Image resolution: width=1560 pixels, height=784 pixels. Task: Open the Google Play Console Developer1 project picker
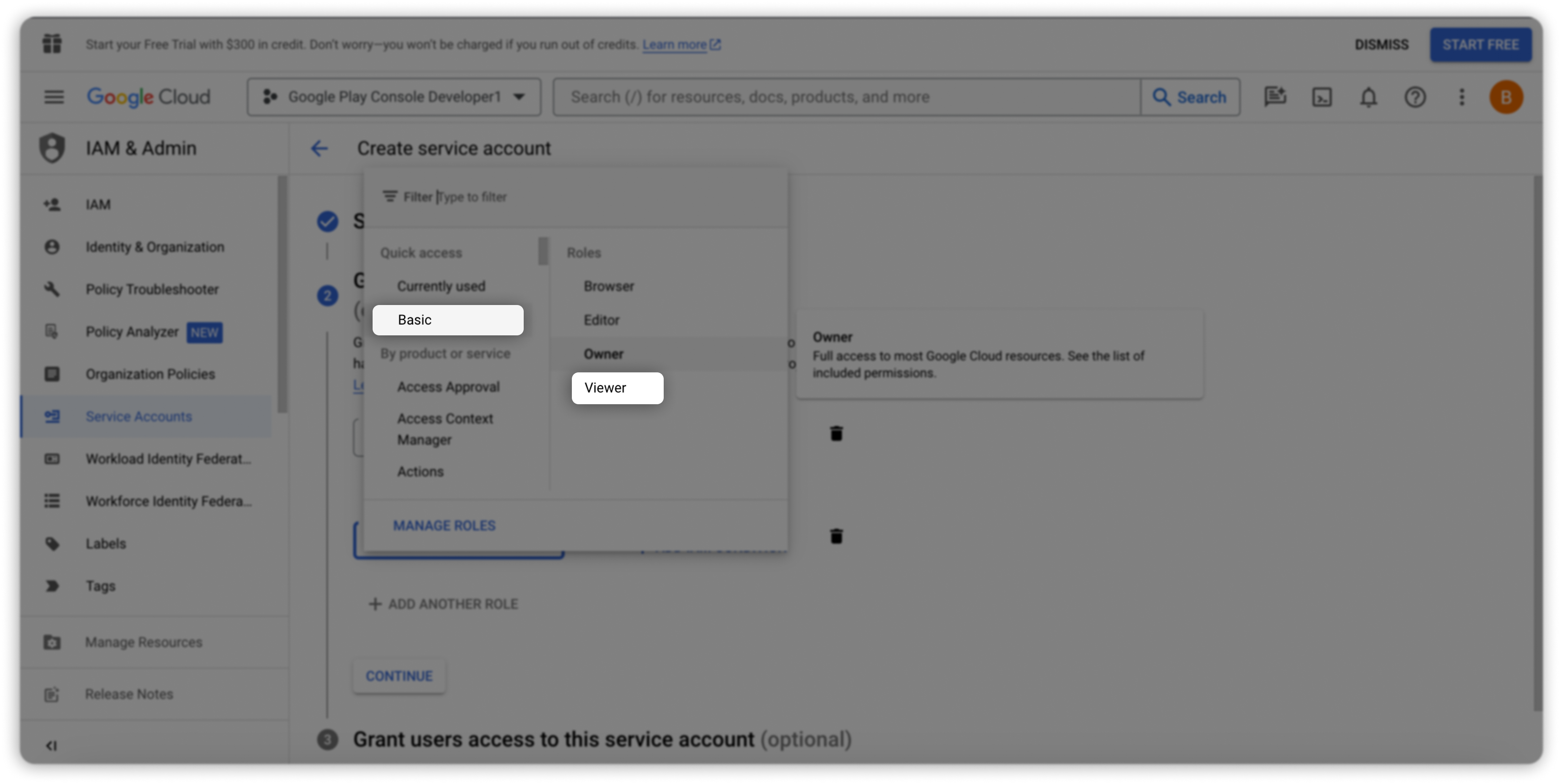(x=394, y=97)
